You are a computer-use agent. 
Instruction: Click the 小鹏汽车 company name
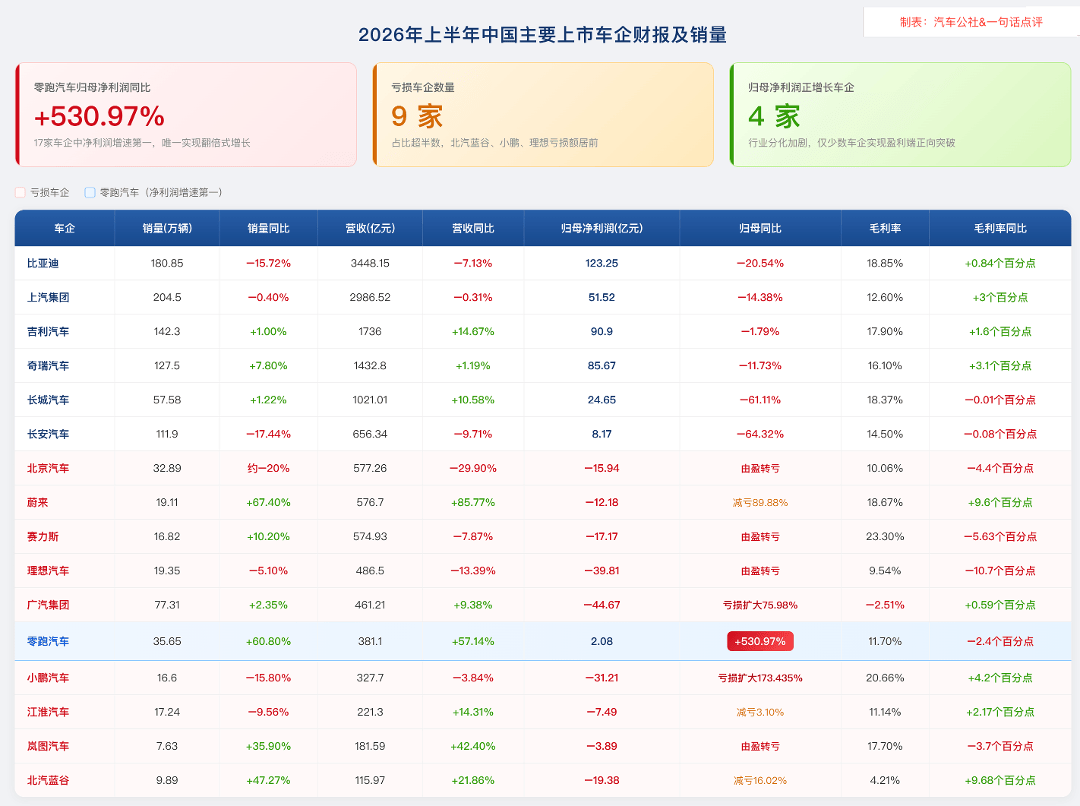click(x=48, y=678)
